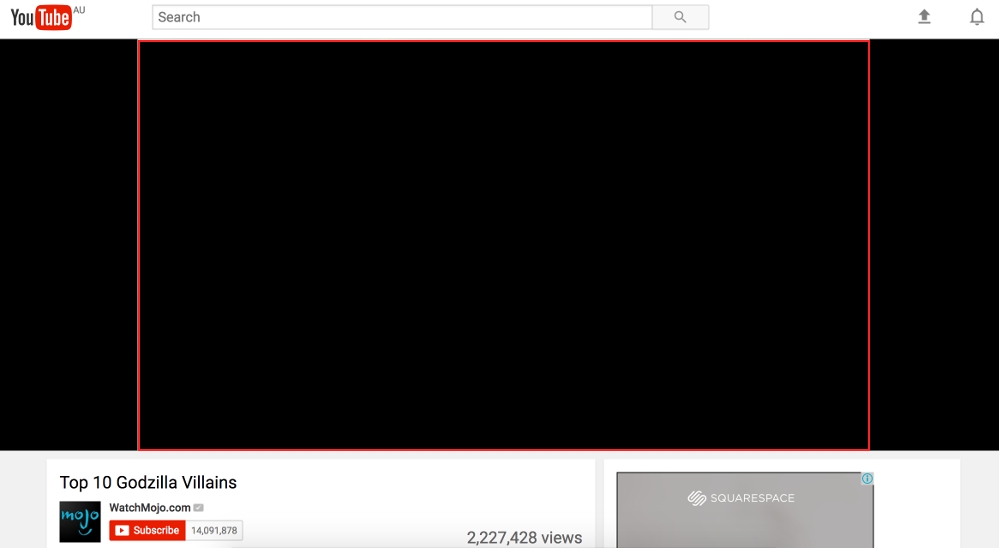Open the Squarespace ad banner
The height and width of the screenshot is (548, 999).
pos(745,510)
